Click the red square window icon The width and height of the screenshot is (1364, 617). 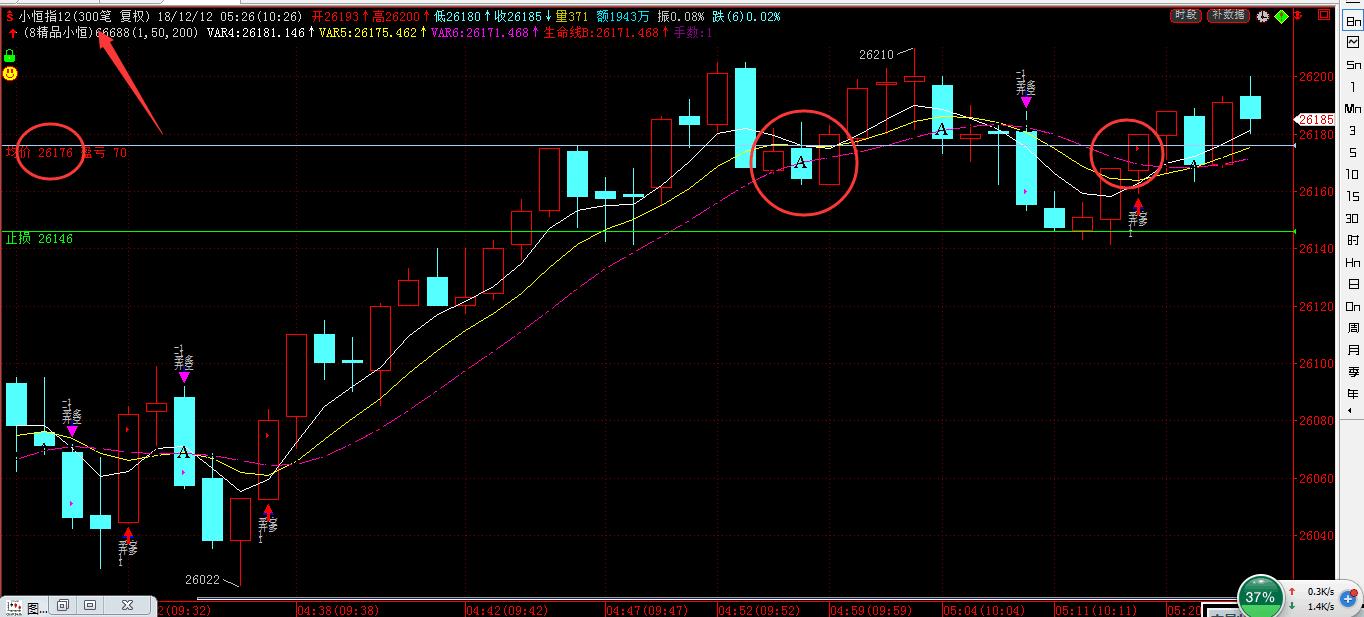[x=1323, y=16]
